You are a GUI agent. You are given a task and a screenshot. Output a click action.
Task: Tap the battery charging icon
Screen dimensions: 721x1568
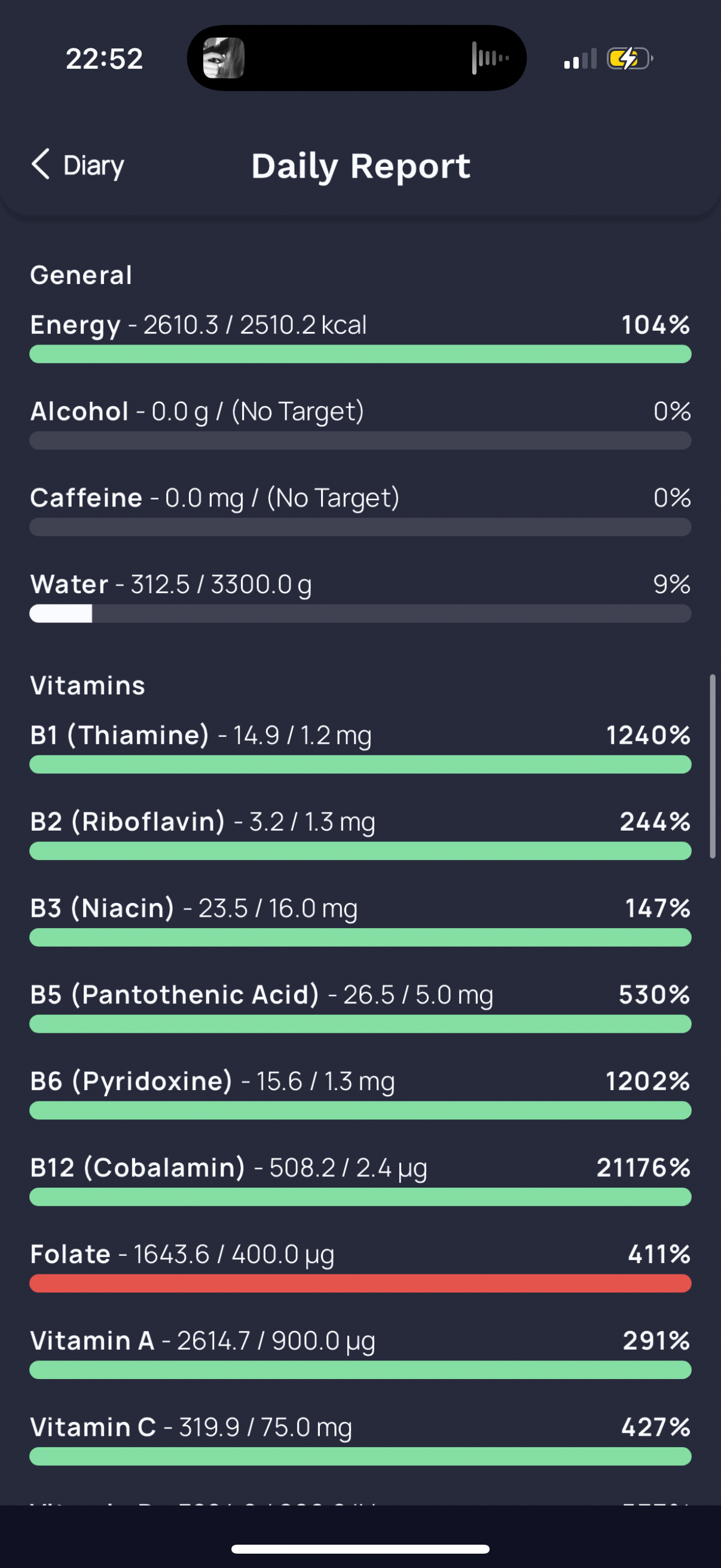(x=629, y=59)
